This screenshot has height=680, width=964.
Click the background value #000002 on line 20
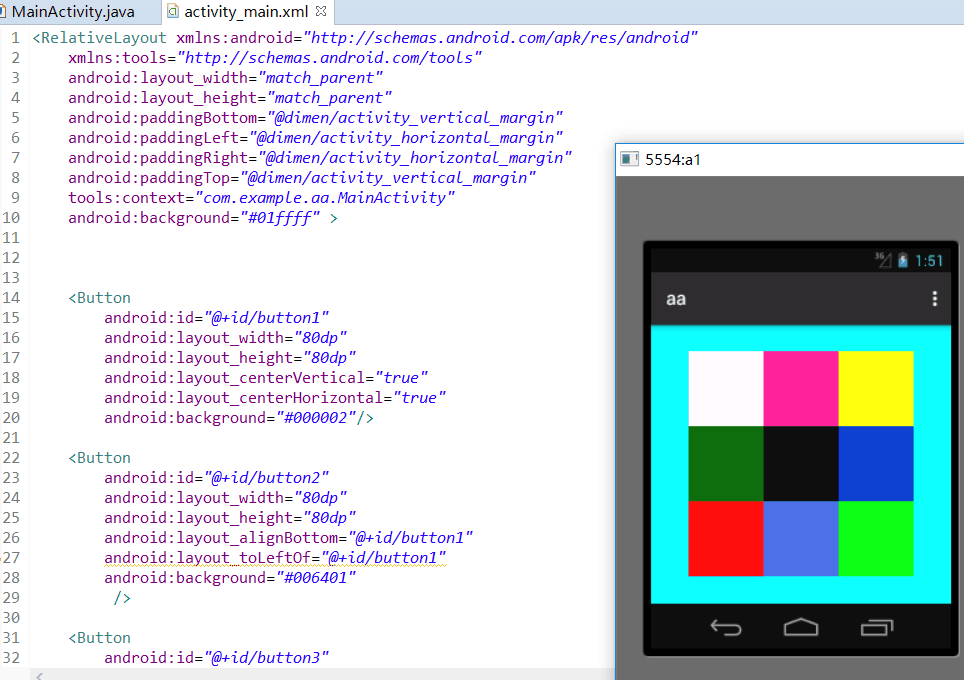click(x=316, y=418)
